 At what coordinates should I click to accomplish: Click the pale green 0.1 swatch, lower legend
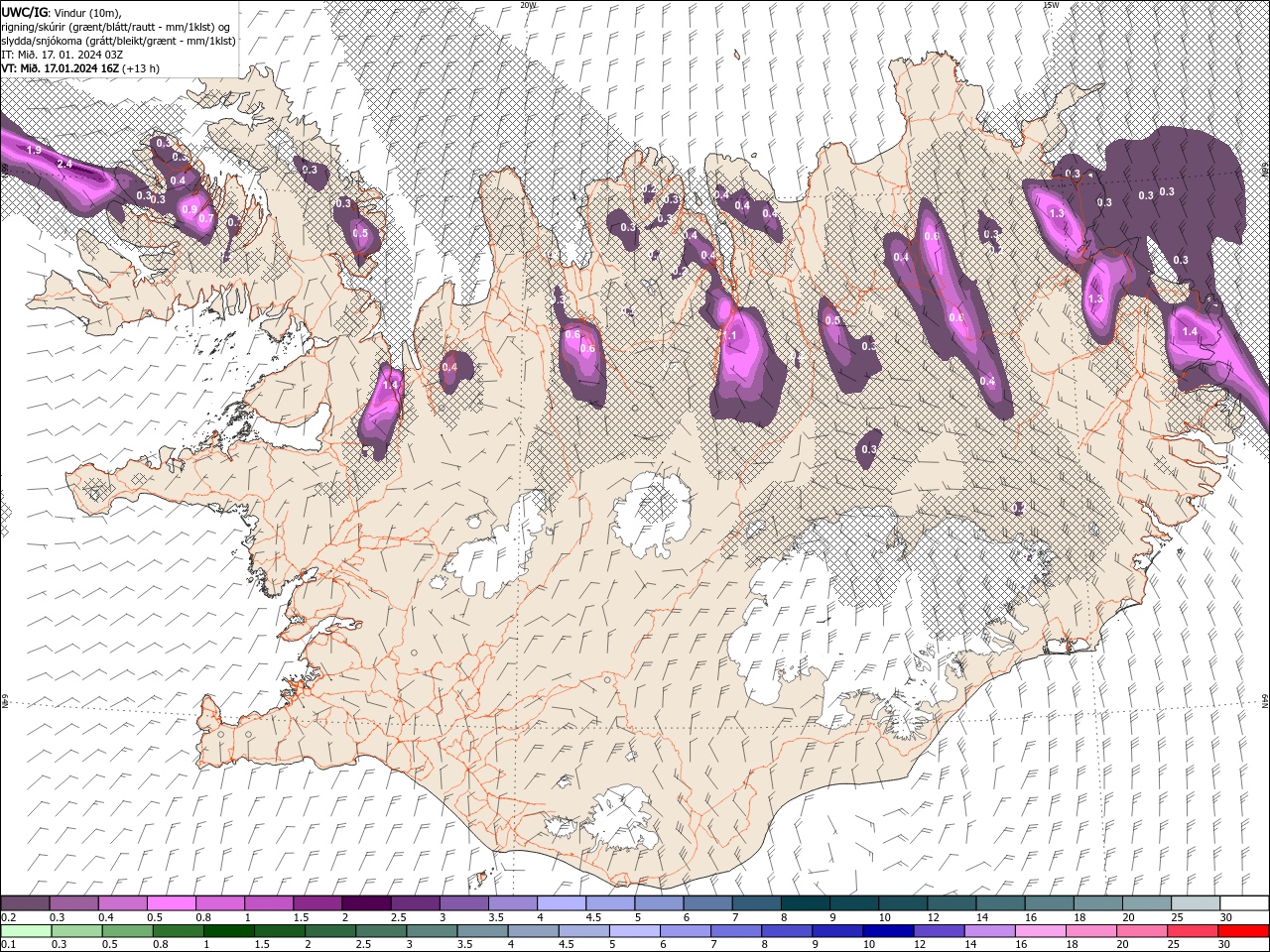(26, 931)
